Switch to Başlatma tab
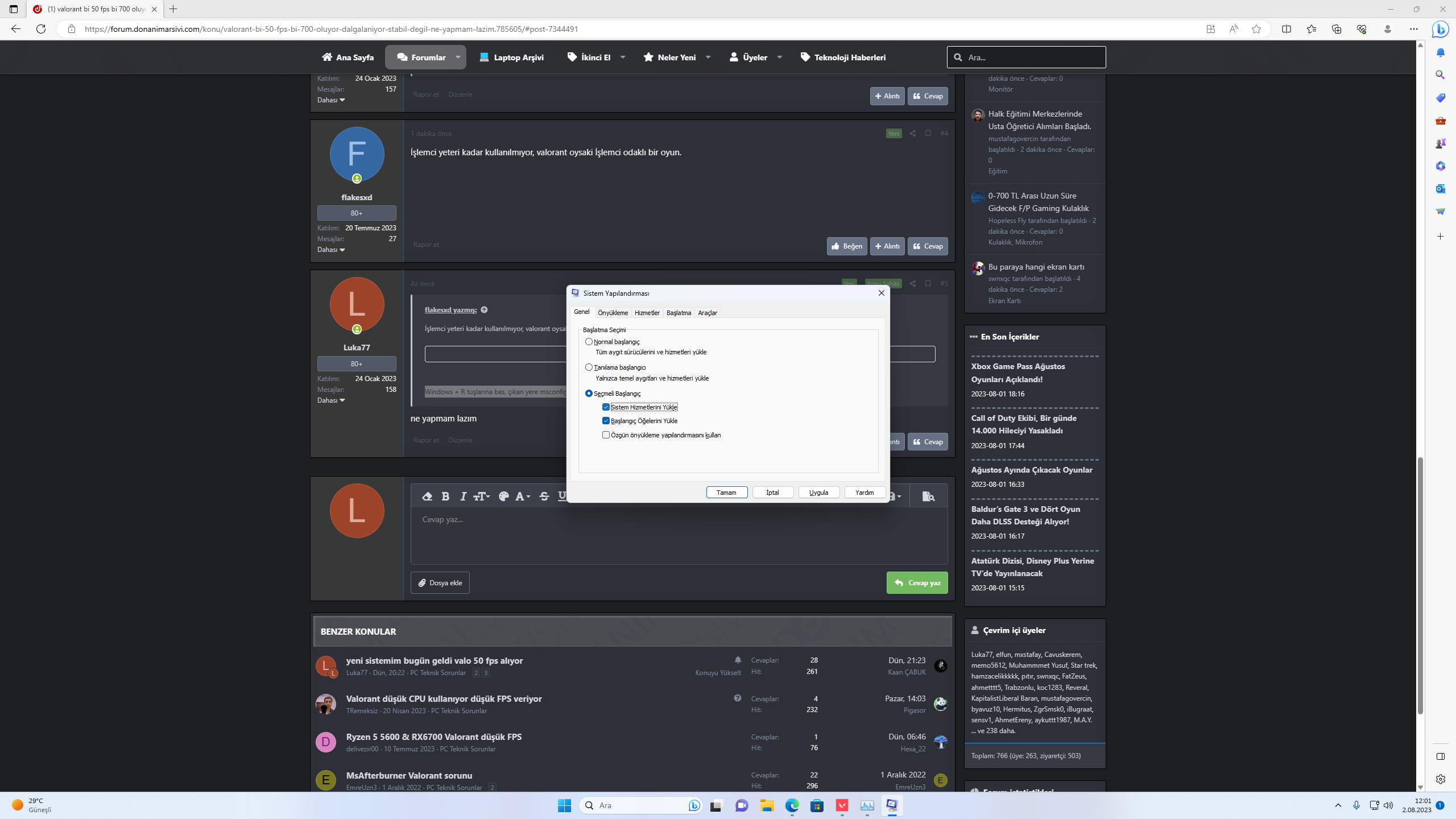This screenshot has width=1456, height=819. tap(679, 313)
